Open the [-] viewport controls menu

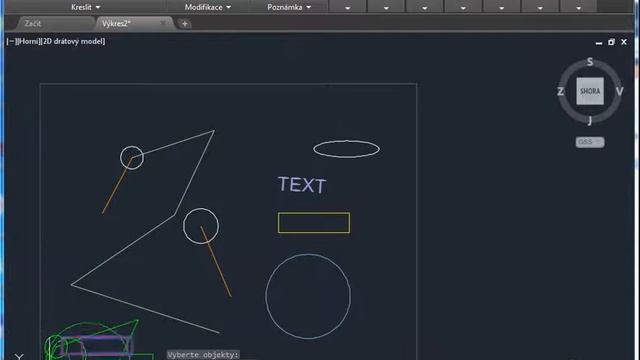point(11,41)
